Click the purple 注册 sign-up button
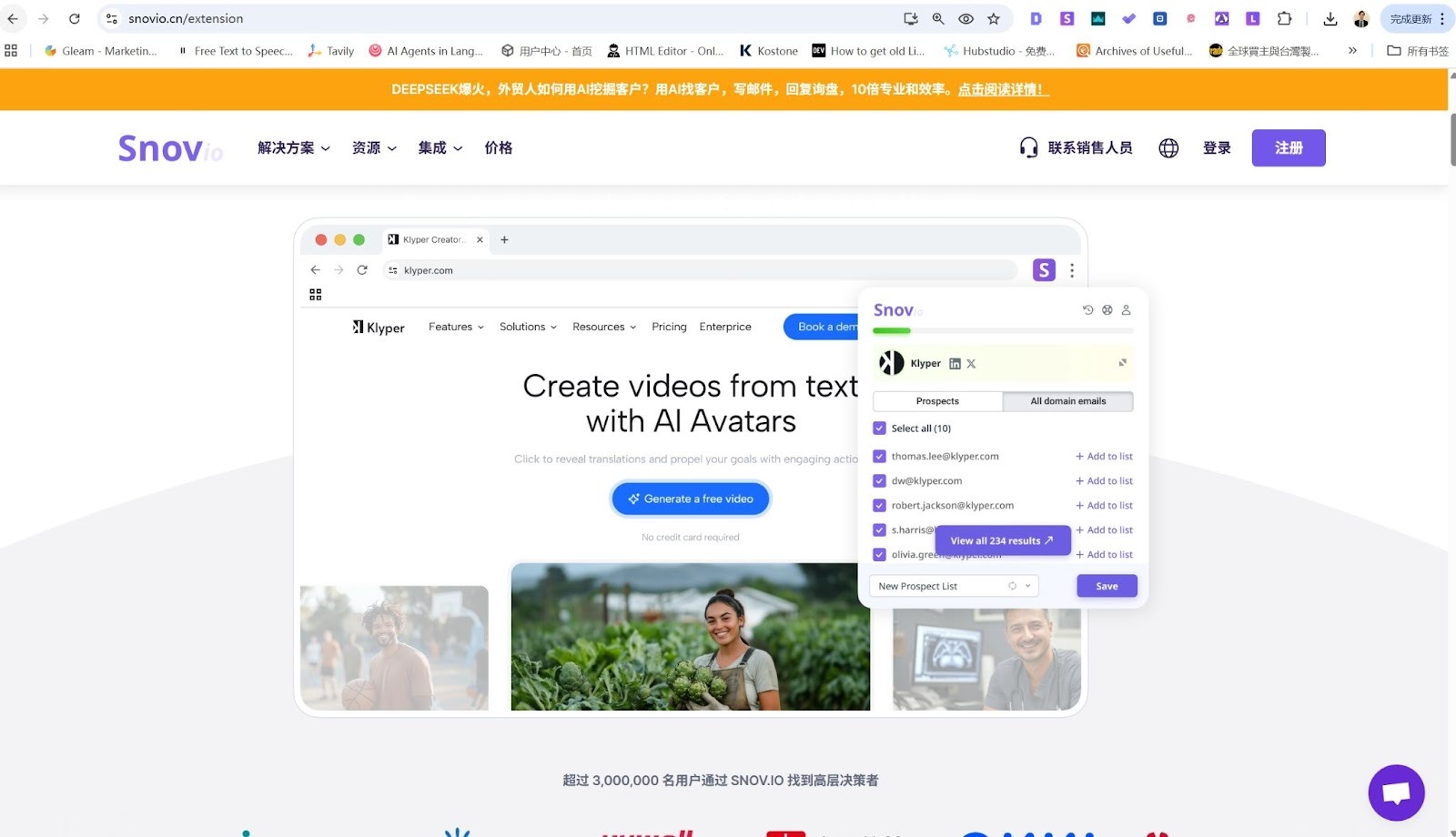Screen dimensions: 1456x837 click(x=1288, y=148)
